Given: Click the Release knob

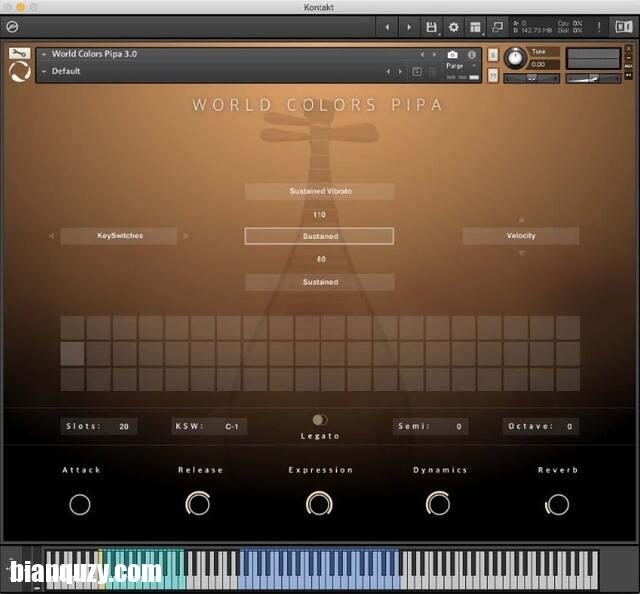Looking at the screenshot, I should pos(198,504).
